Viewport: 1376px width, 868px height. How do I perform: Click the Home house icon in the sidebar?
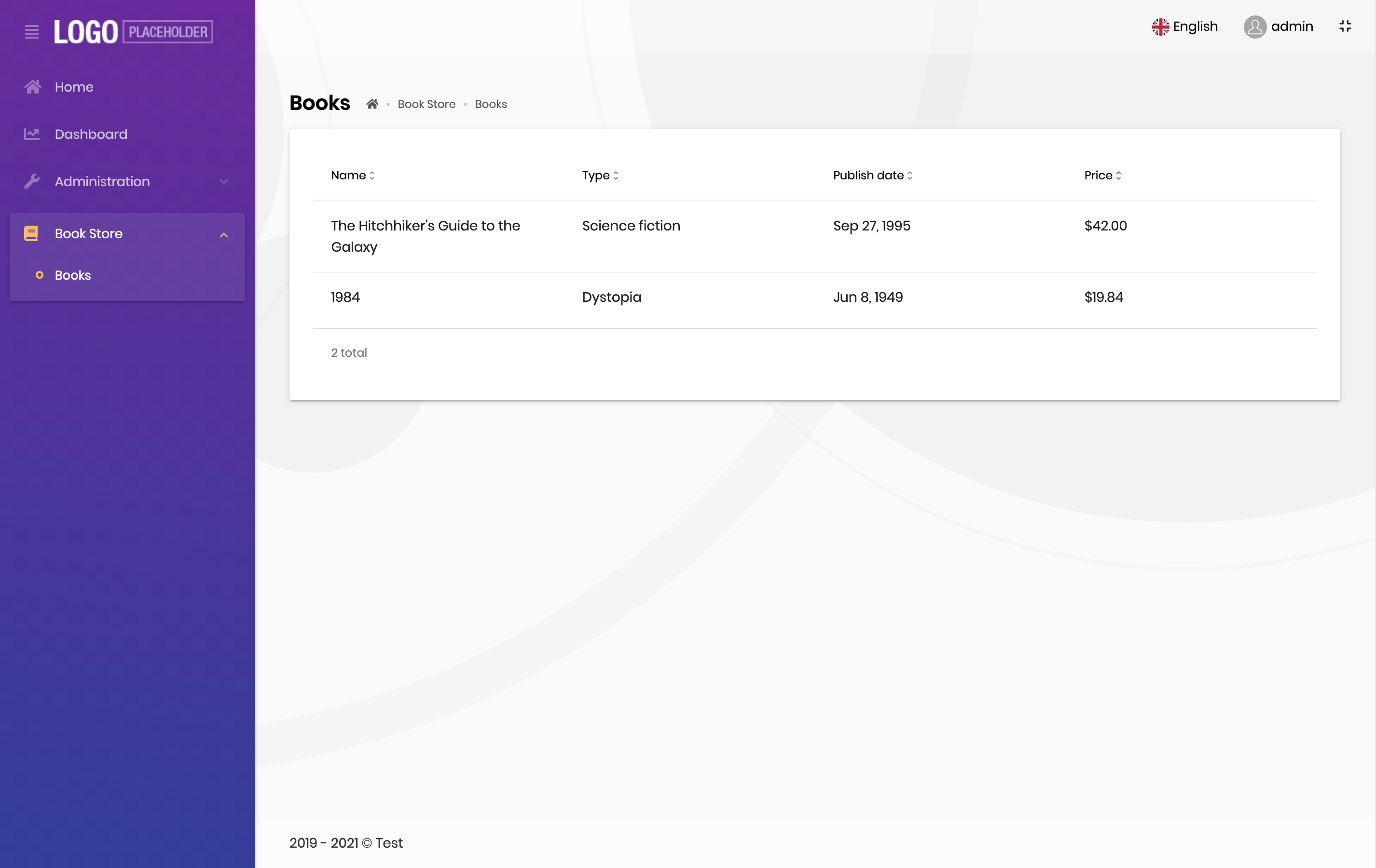coord(33,87)
